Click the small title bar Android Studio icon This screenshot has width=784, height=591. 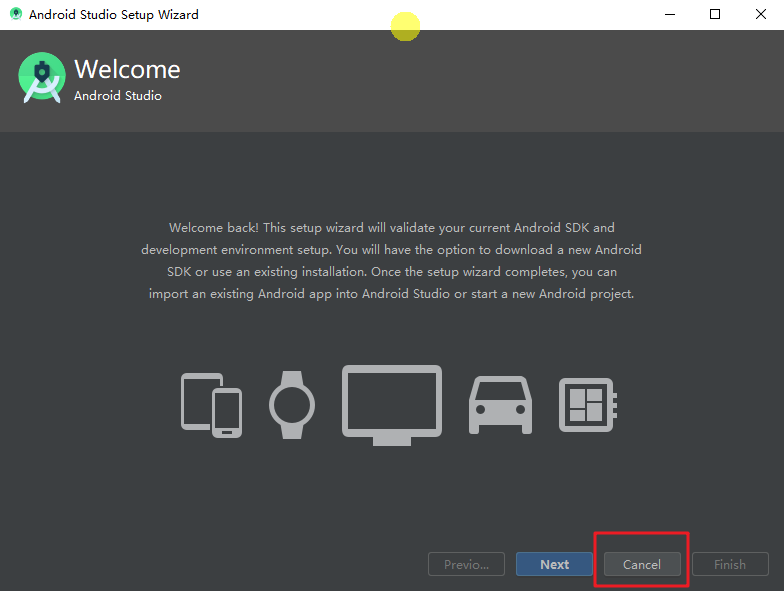point(16,14)
